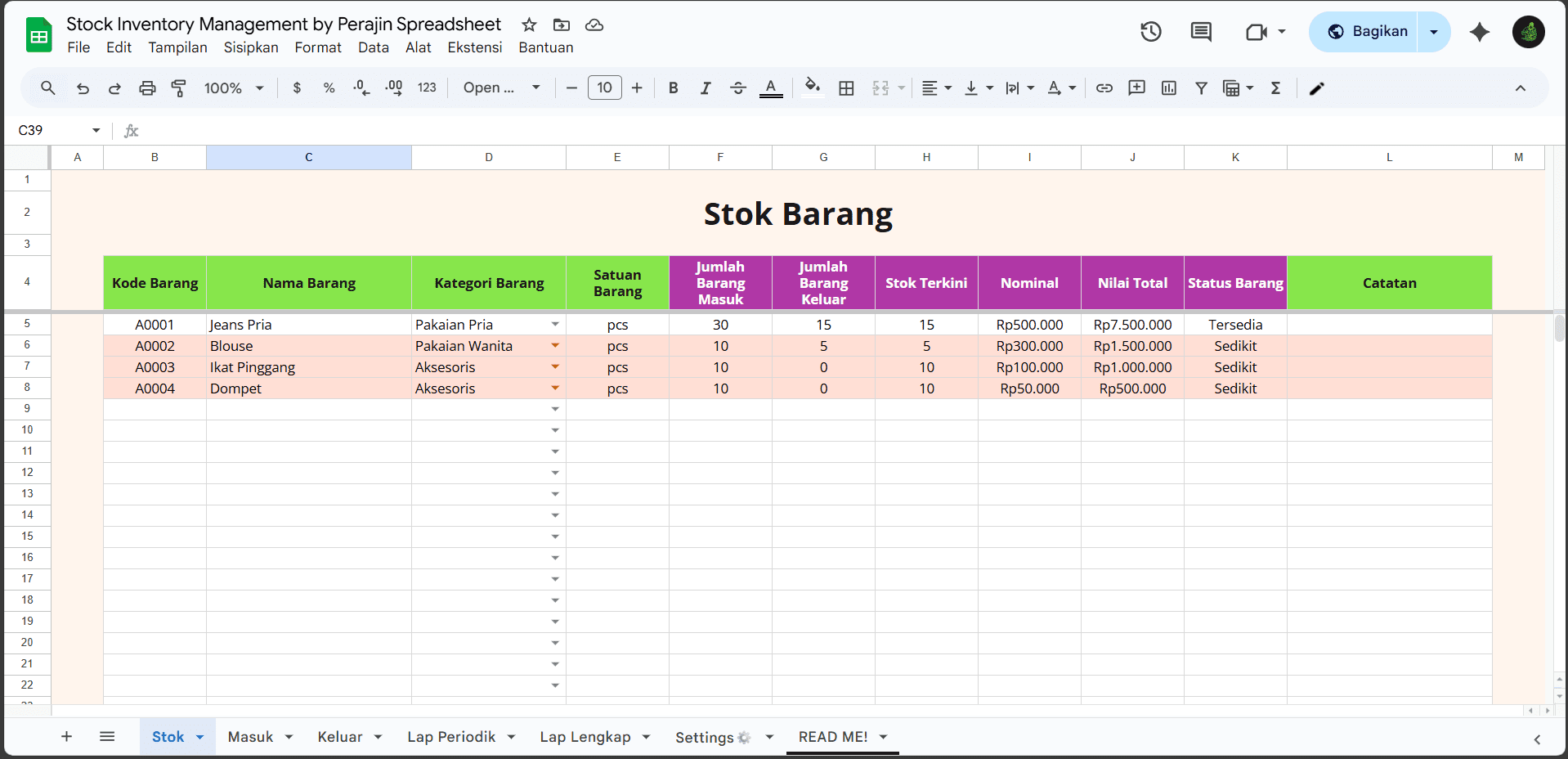Open version history
This screenshot has width=1568, height=759.
[x=1150, y=32]
